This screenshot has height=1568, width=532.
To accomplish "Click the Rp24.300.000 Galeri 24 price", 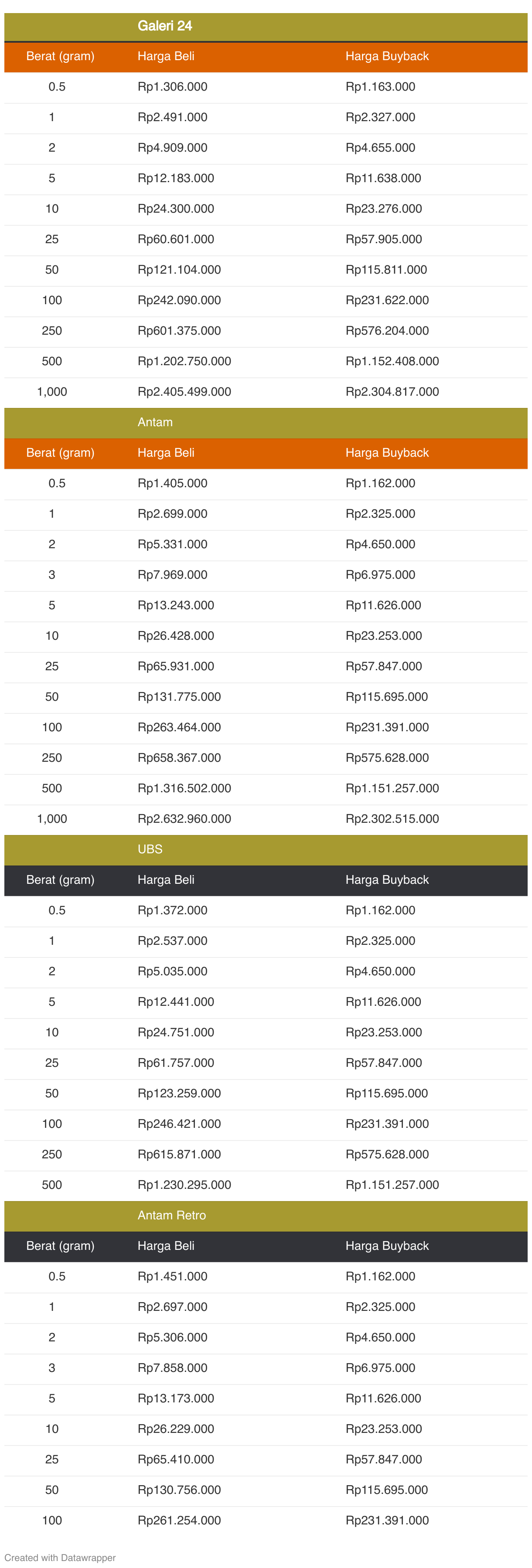I will 175,209.
